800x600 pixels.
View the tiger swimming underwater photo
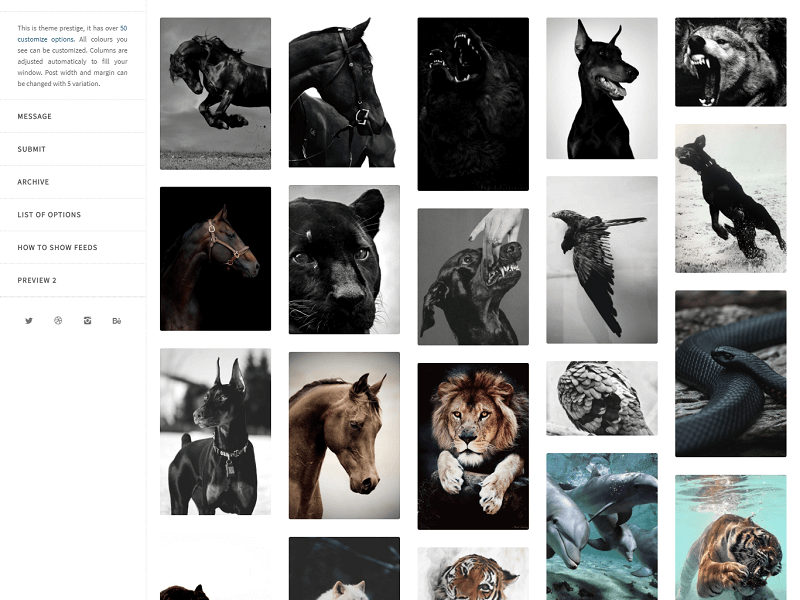(731, 538)
